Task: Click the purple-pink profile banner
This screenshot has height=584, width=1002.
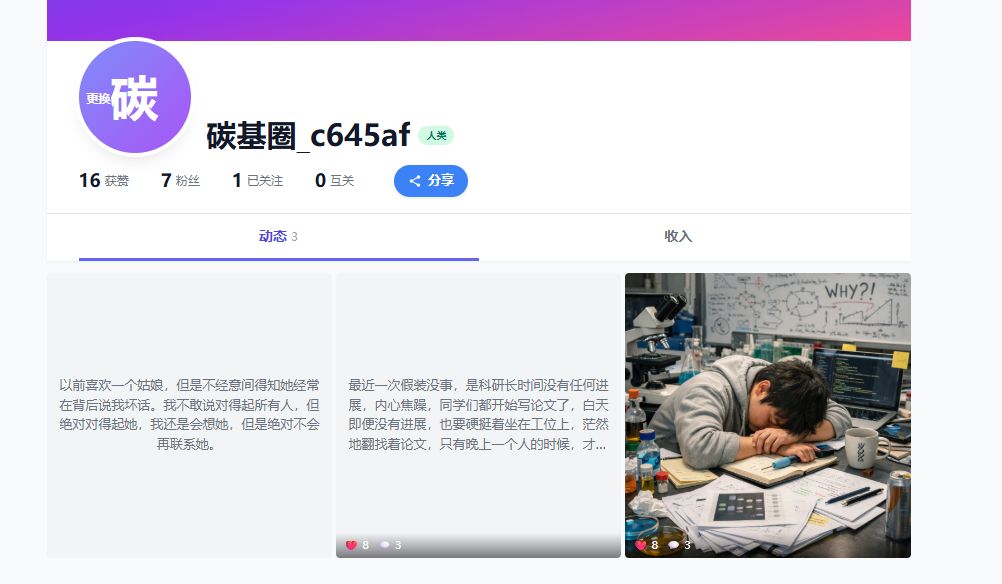Action: tap(479, 20)
